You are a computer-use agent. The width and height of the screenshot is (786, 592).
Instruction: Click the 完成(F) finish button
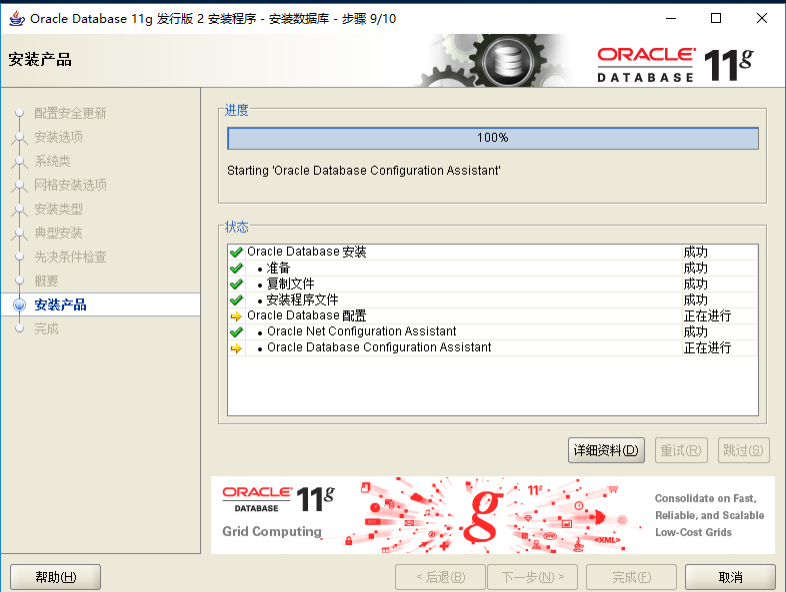[x=631, y=577]
